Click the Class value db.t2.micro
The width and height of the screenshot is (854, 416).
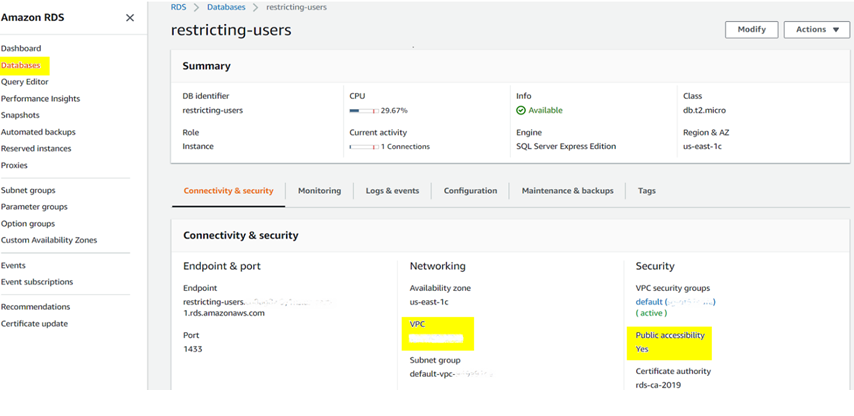click(704, 110)
